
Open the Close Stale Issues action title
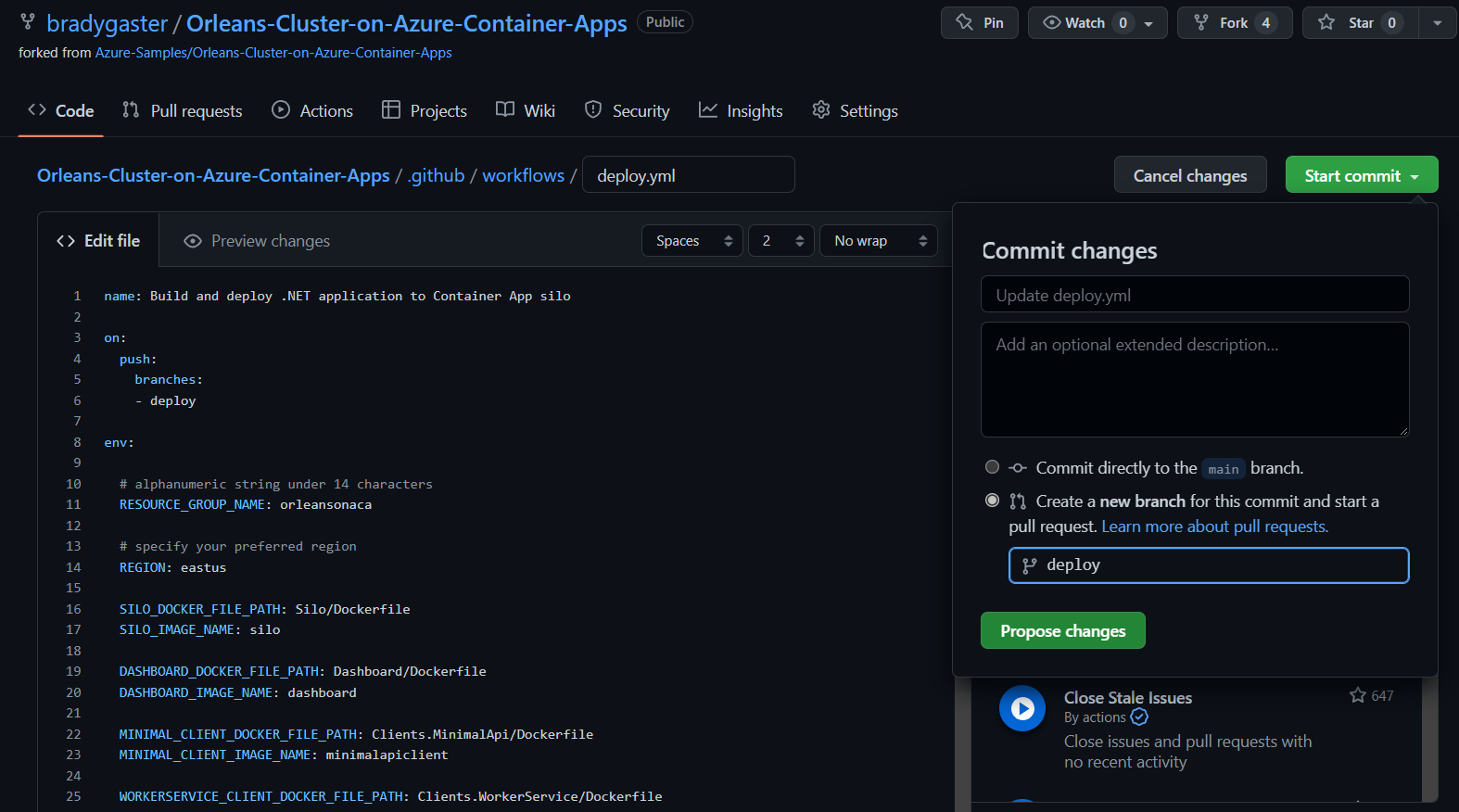click(x=1128, y=698)
